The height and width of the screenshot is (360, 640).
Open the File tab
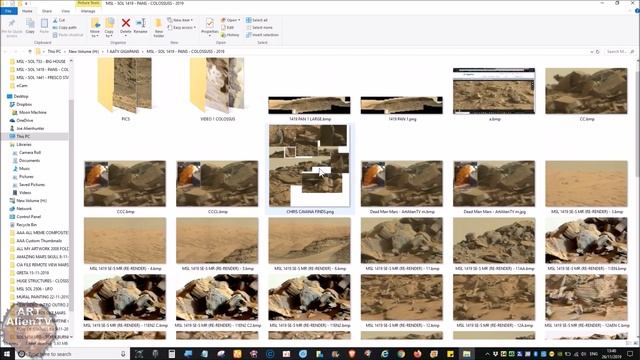click(8, 11)
